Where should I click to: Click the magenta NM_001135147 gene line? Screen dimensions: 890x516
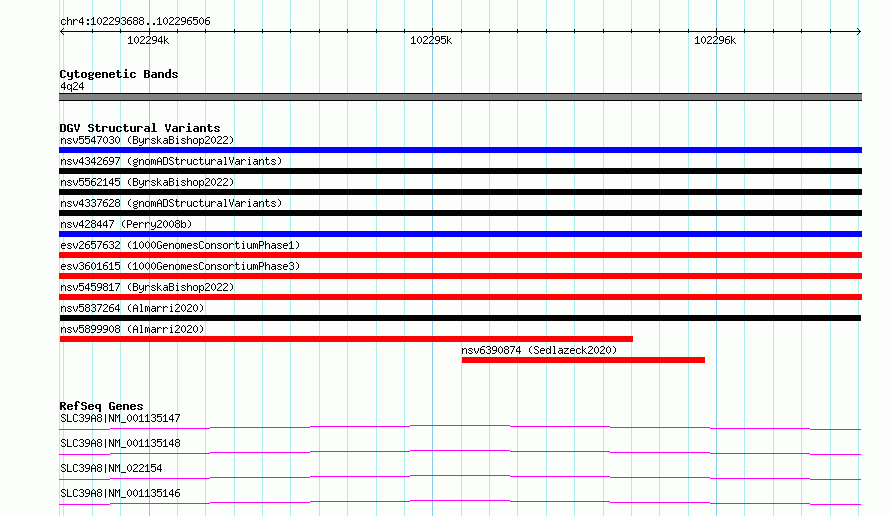460,427
